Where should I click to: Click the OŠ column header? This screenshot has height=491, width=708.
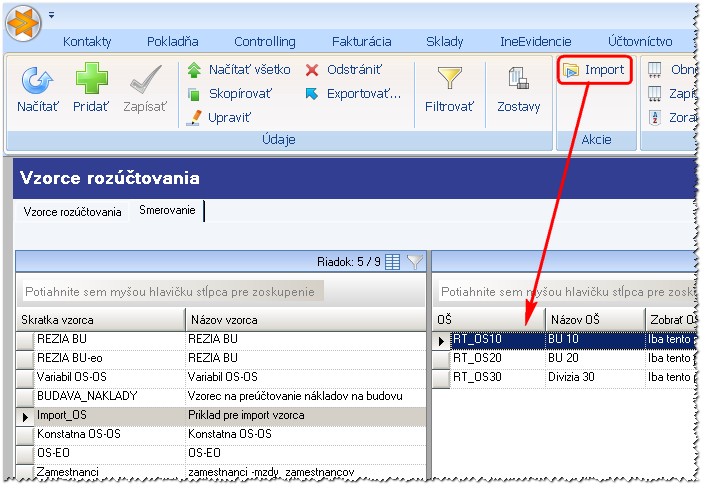pos(489,320)
